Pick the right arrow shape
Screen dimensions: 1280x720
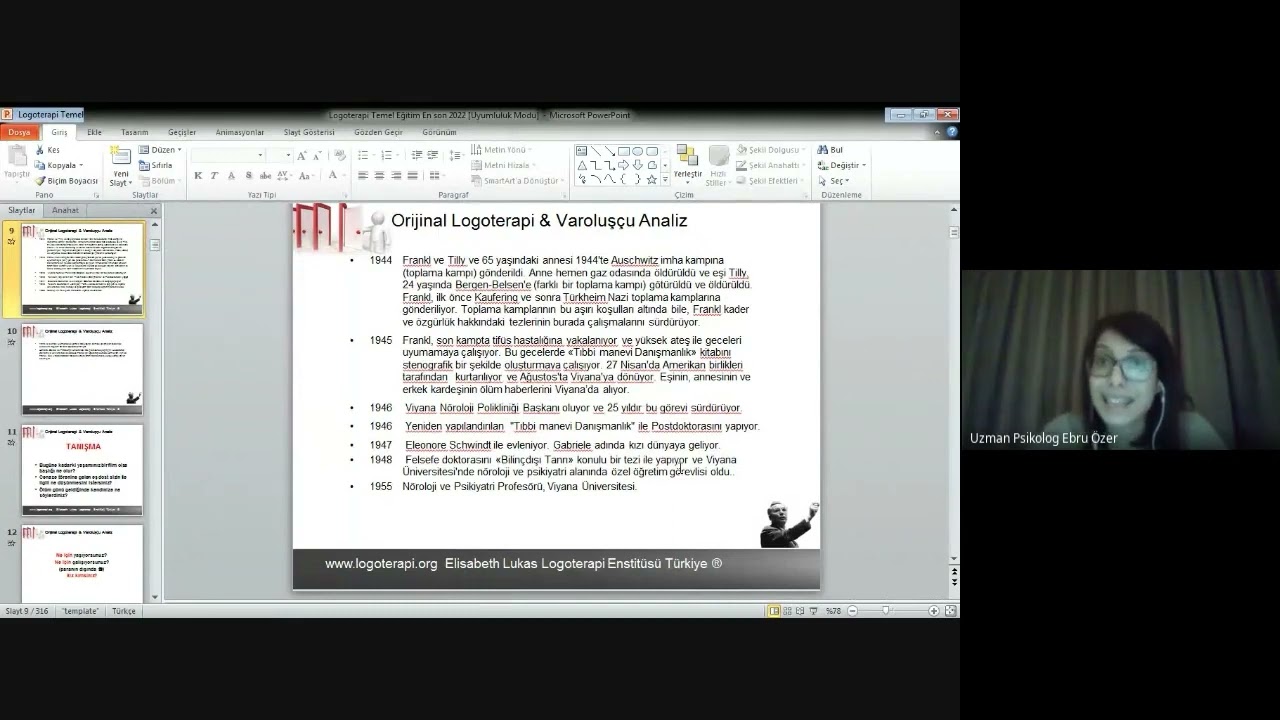pos(624,165)
